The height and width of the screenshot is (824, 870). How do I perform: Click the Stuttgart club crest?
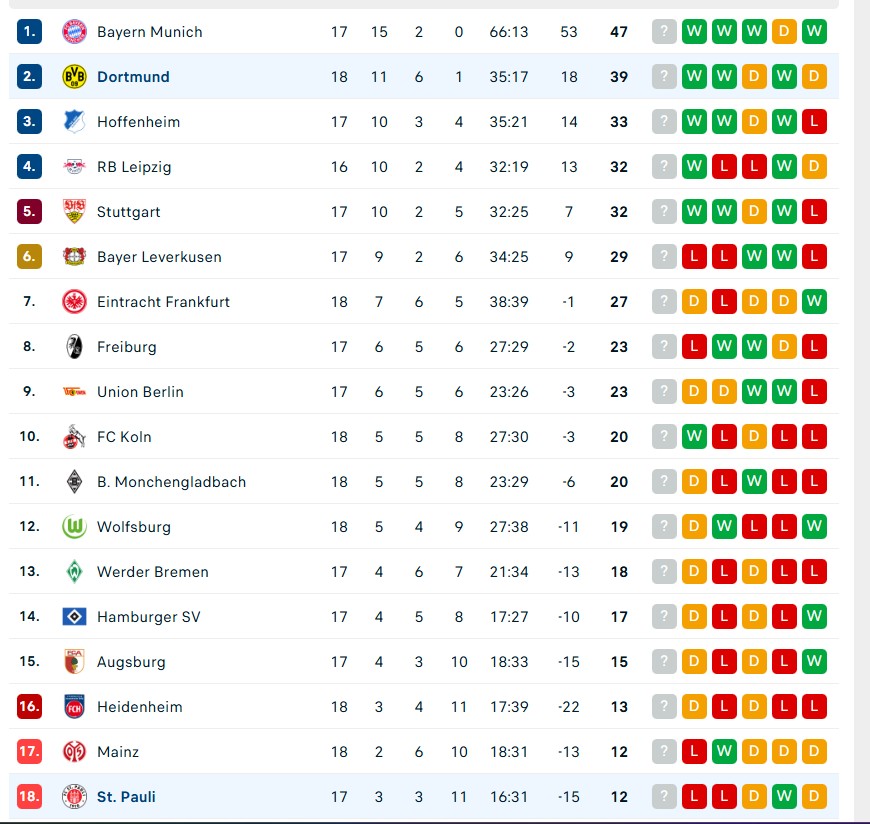(74, 212)
